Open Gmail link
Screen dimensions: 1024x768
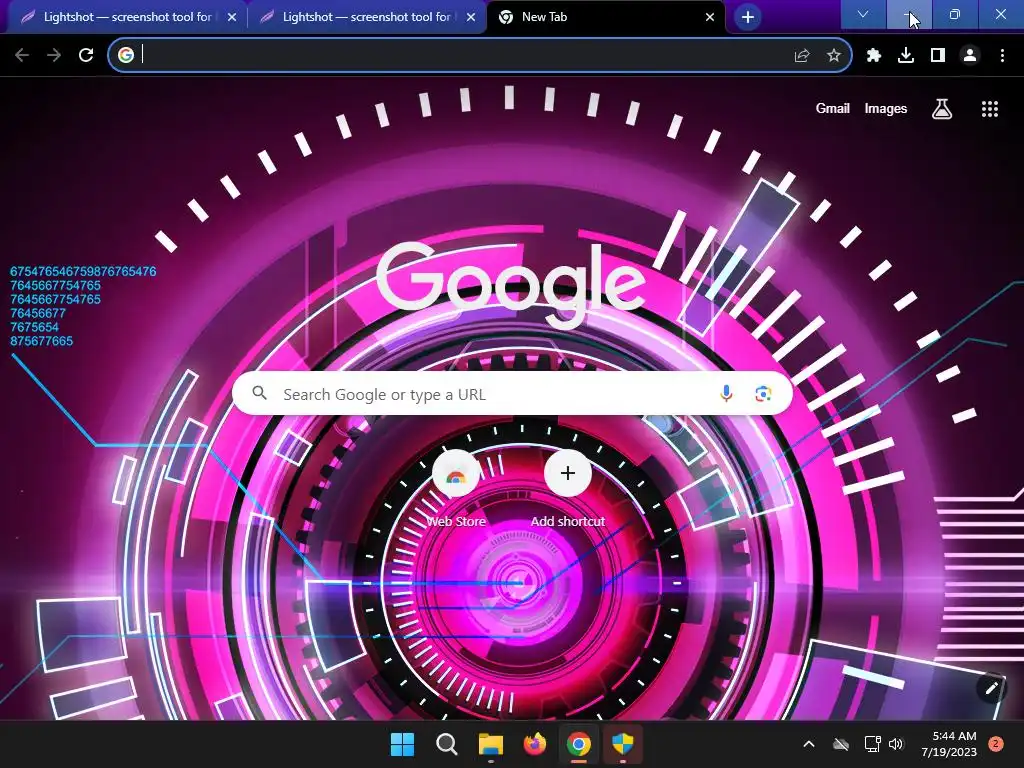point(833,108)
